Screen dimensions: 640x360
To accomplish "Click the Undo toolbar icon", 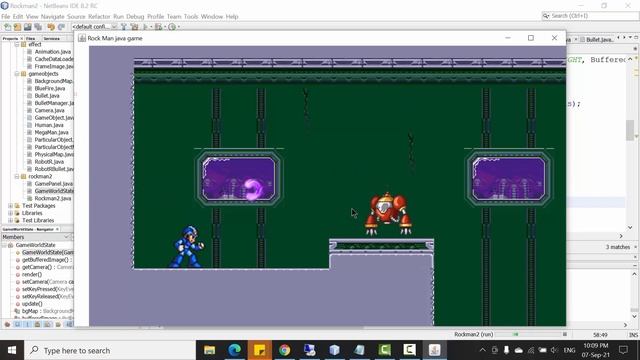I will [x=51, y=27].
